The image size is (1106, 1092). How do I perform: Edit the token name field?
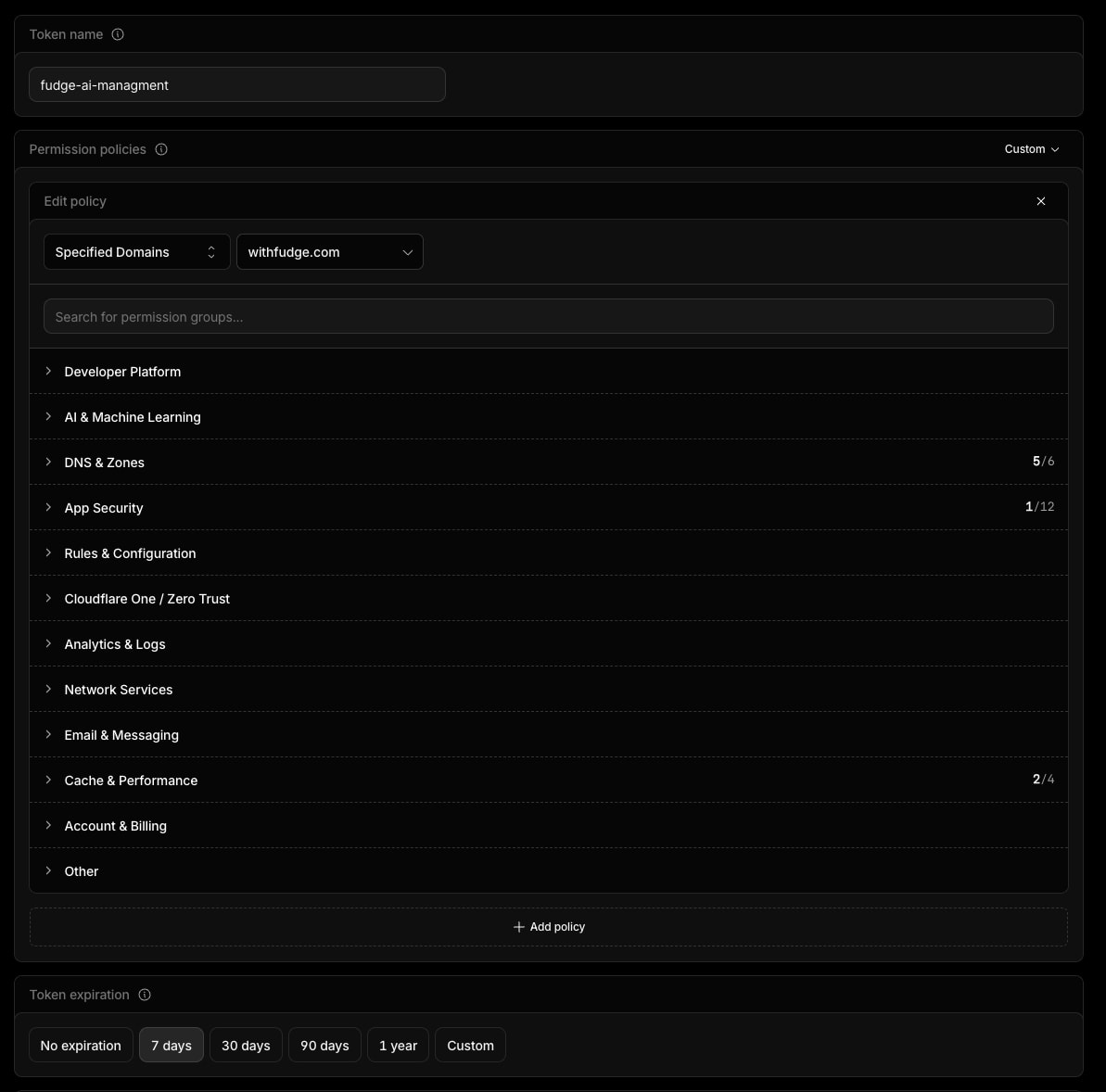tap(237, 84)
